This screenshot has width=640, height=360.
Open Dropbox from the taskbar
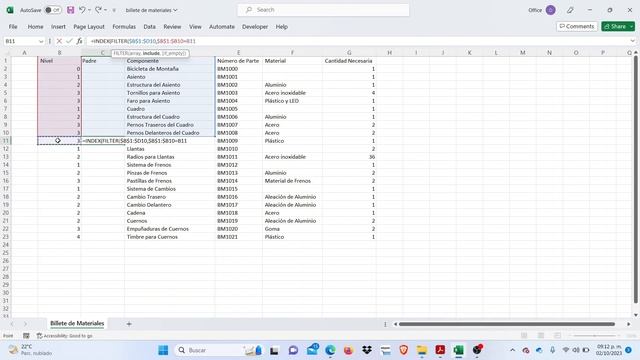tap(367, 350)
